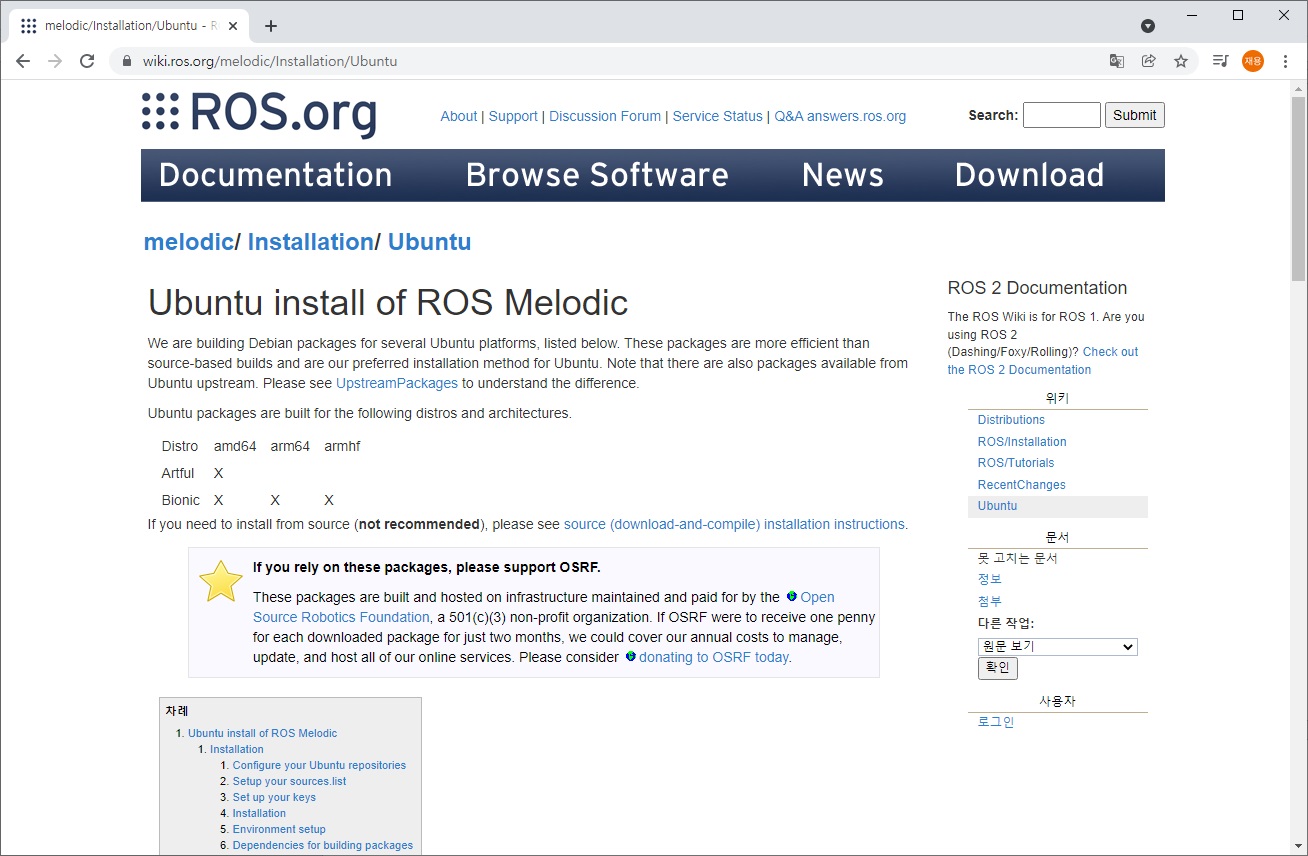Open the translate page icon
Screen dimensions: 1308x856
(x=1117, y=61)
